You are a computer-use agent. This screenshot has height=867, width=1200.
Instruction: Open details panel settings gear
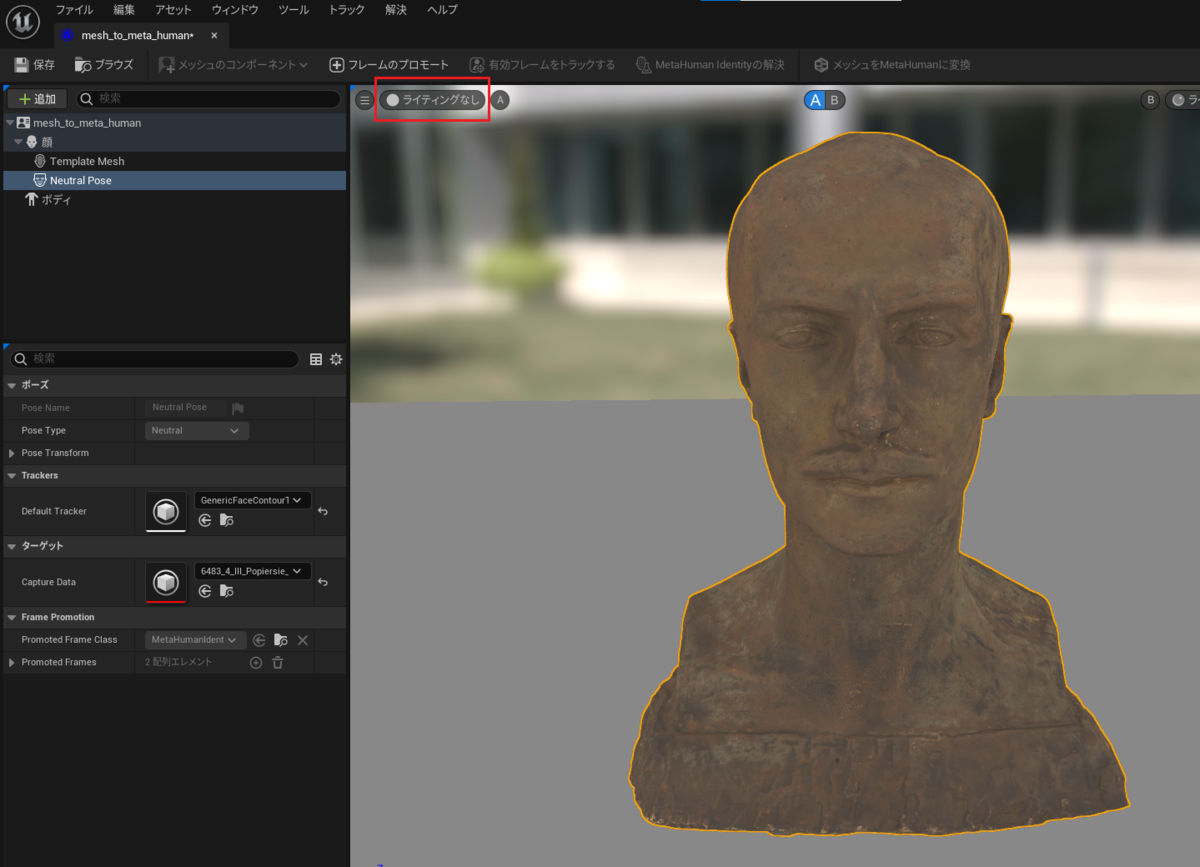pyautogui.click(x=336, y=359)
